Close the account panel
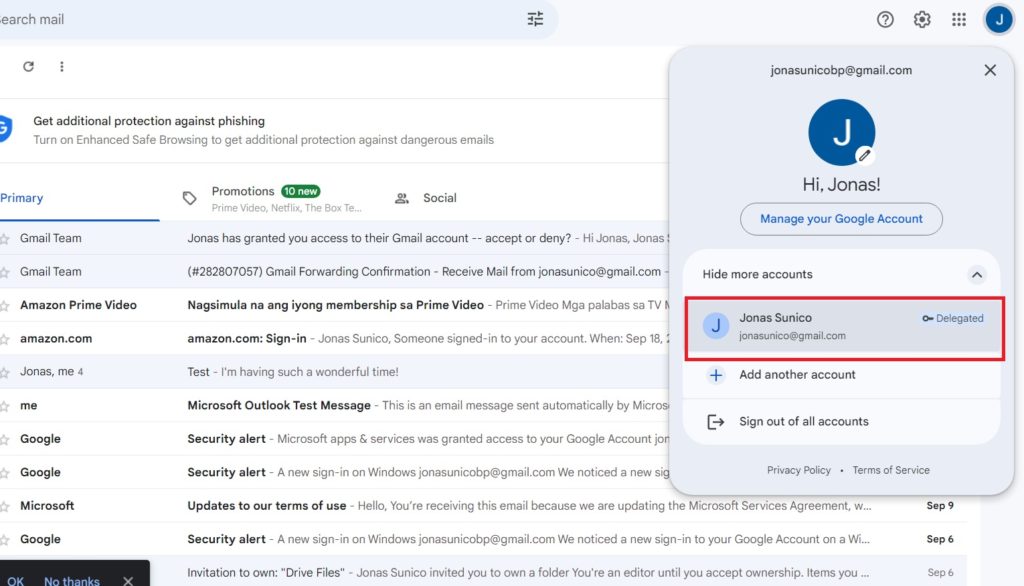This screenshot has height=586, width=1024. click(x=990, y=70)
